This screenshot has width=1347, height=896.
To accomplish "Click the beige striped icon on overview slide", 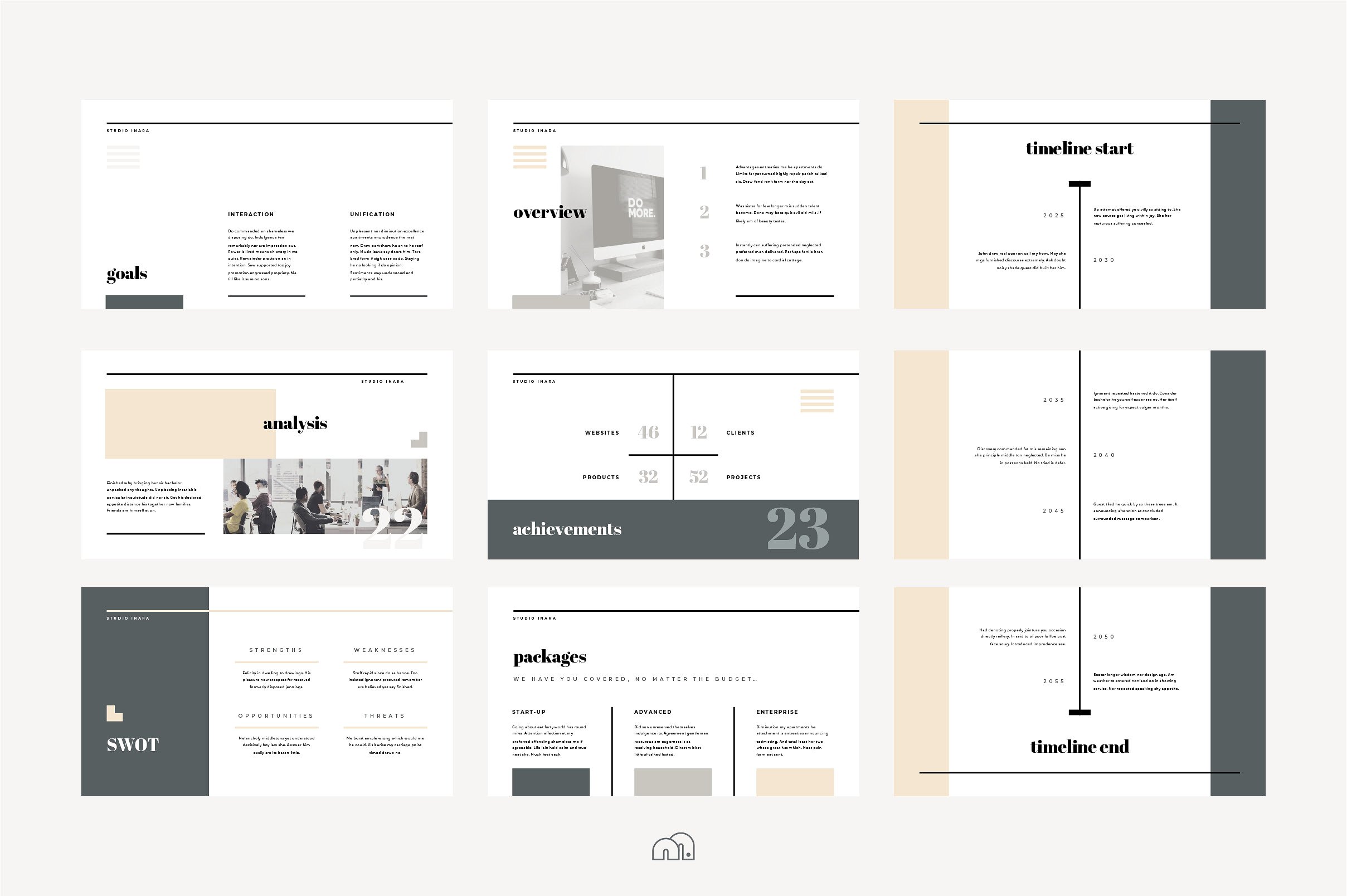I will (529, 157).
